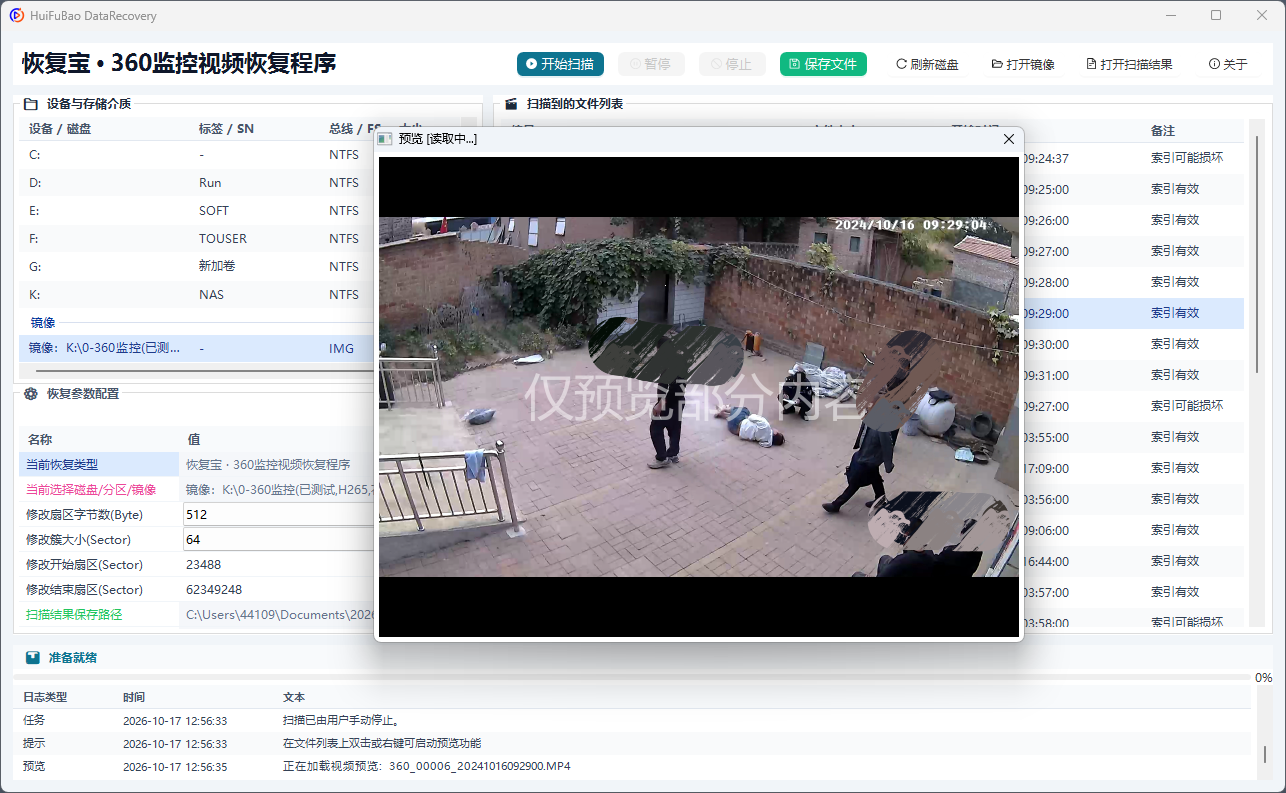Screen dimensions: 1286x793
Task: Click the HuiFuBao app logo icon
Action: (17, 15)
